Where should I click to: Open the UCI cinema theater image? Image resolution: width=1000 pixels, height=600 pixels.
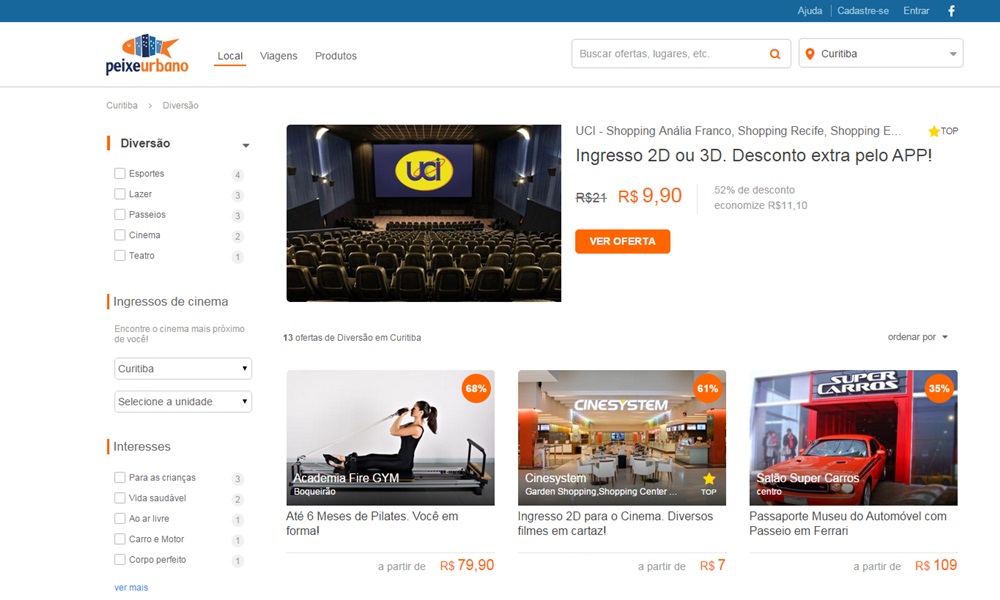[423, 213]
